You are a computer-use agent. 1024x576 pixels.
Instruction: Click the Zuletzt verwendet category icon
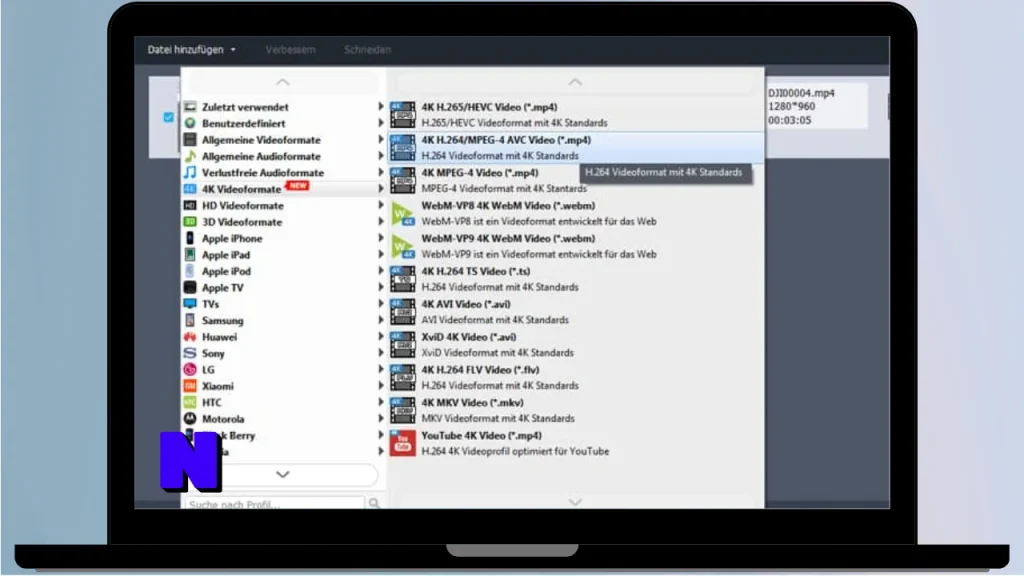[x=190, y=106]
